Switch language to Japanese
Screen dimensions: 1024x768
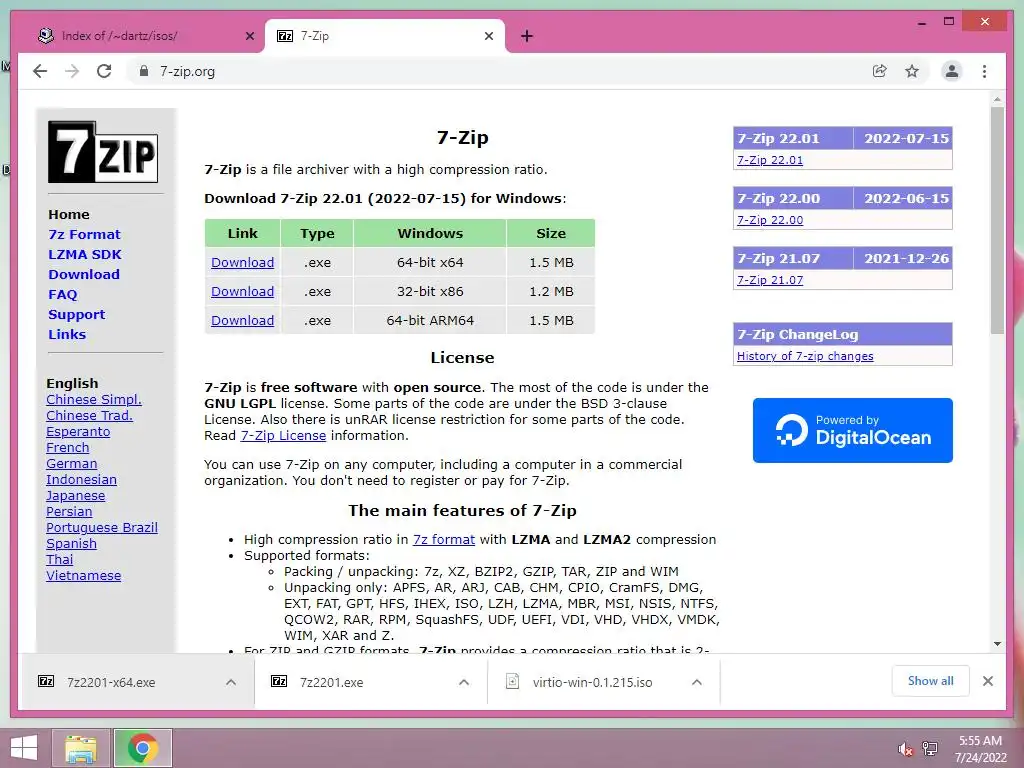point(75,496)
